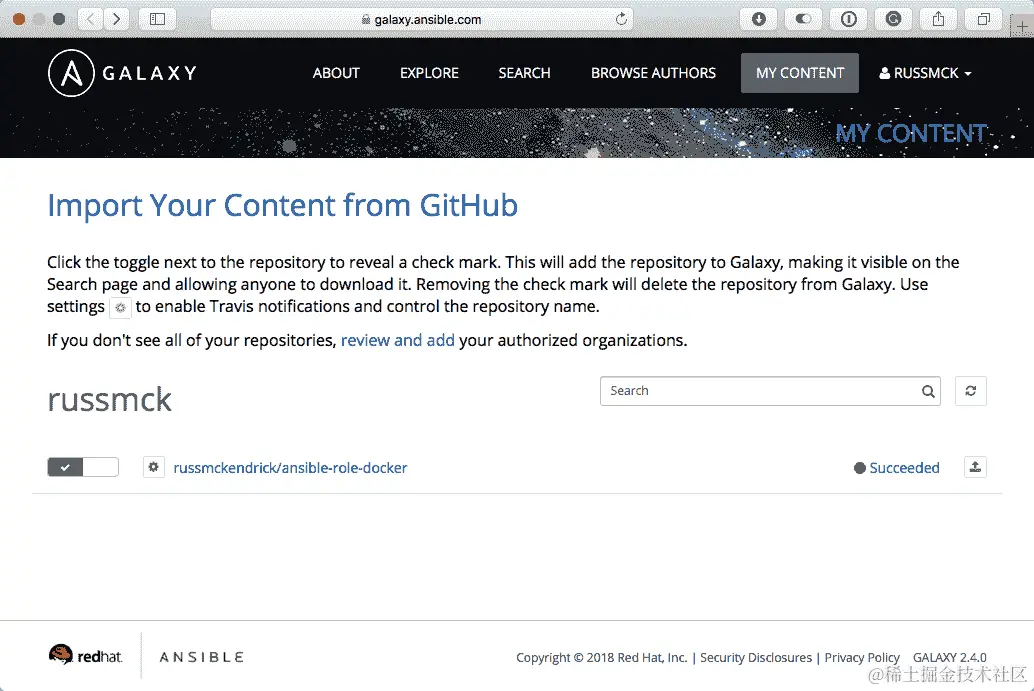Open the Privacy Policy link
Screen dimensions: 1034x691
[862, 657]
